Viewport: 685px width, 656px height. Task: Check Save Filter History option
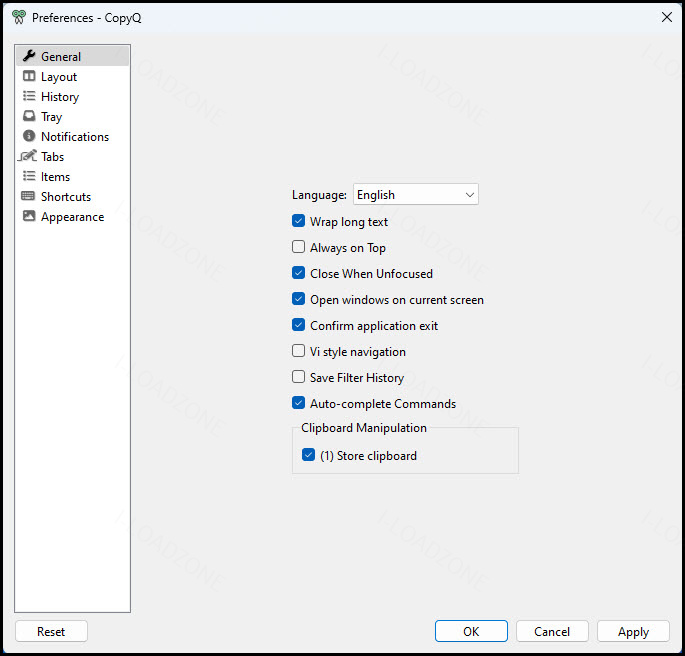click(298, 377)
